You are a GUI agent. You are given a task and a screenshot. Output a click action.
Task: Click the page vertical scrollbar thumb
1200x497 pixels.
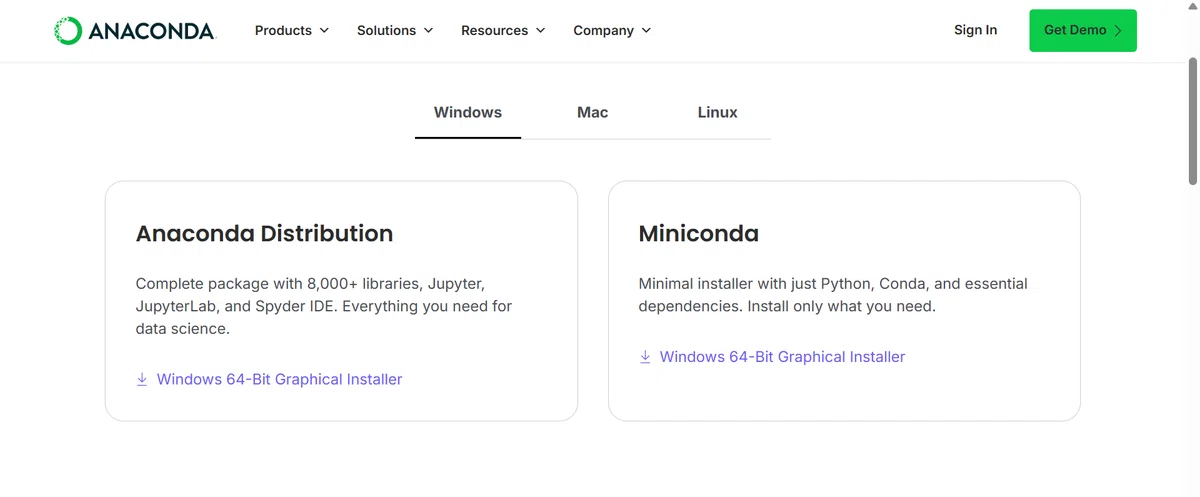1192,123
